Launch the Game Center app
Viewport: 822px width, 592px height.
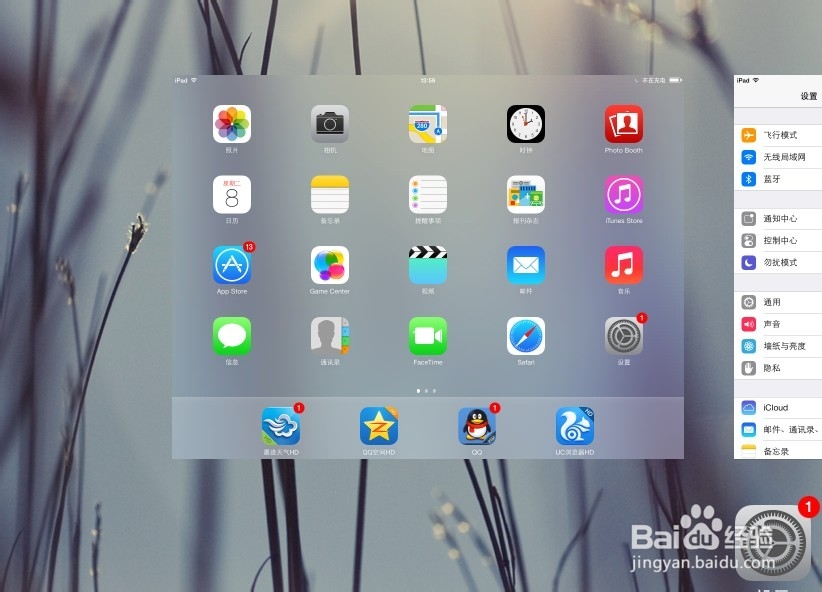330,265
